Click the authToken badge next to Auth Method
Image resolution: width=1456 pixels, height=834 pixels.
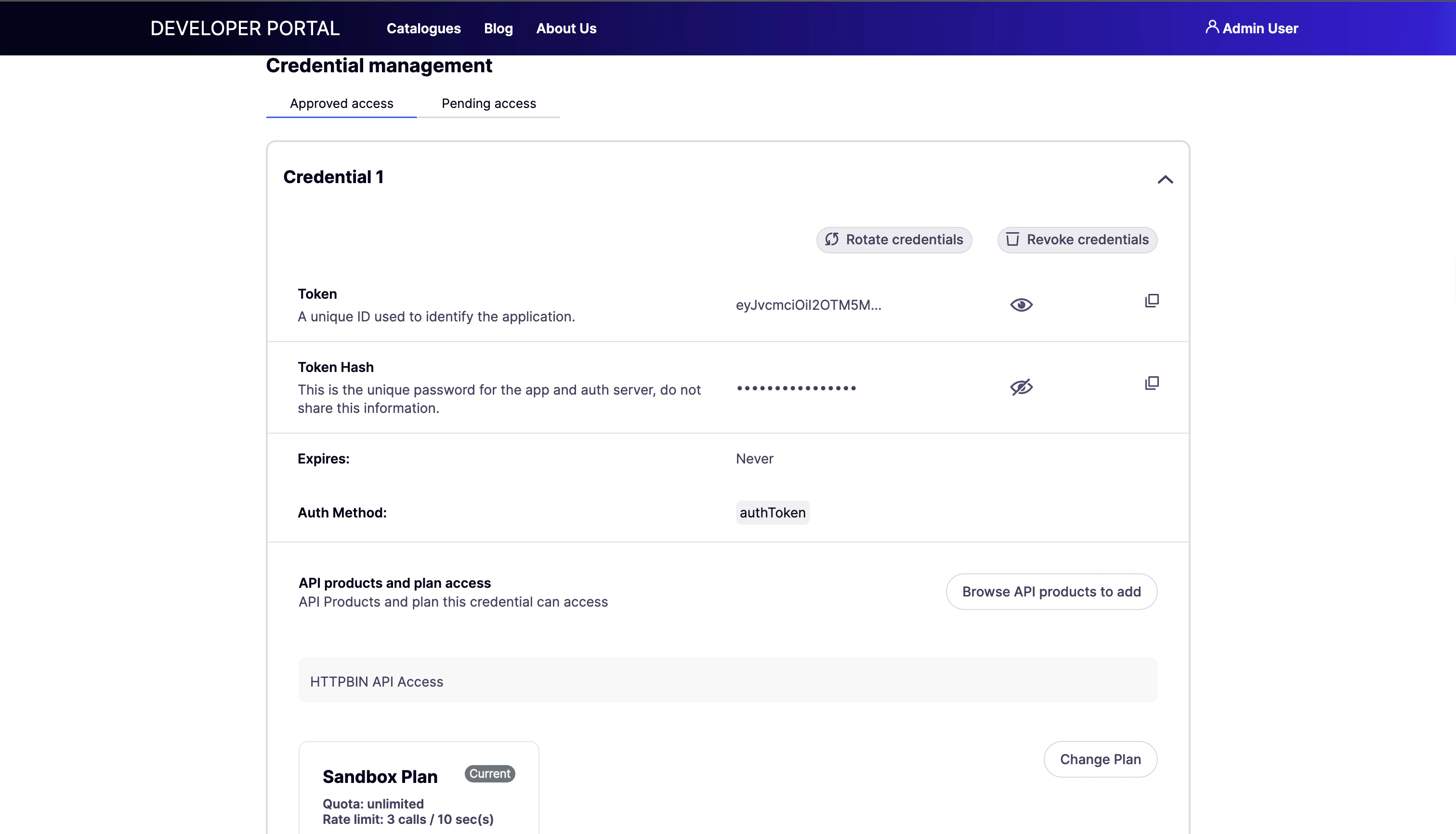tap(773, 513)
